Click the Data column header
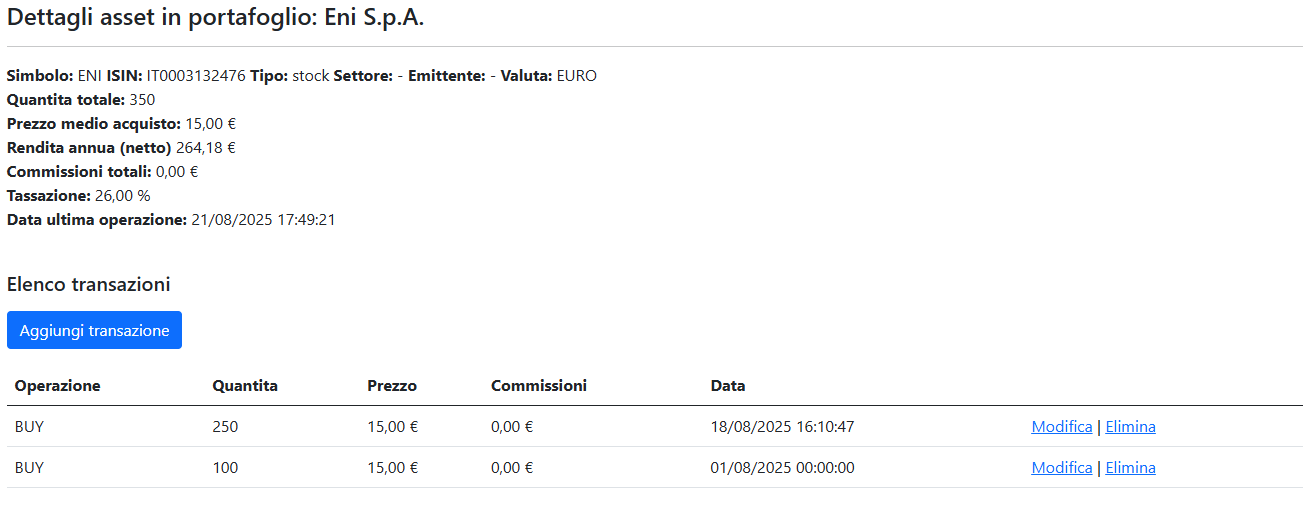The height and width of the screenshot is (517, 1311). (x=728, y=386)
